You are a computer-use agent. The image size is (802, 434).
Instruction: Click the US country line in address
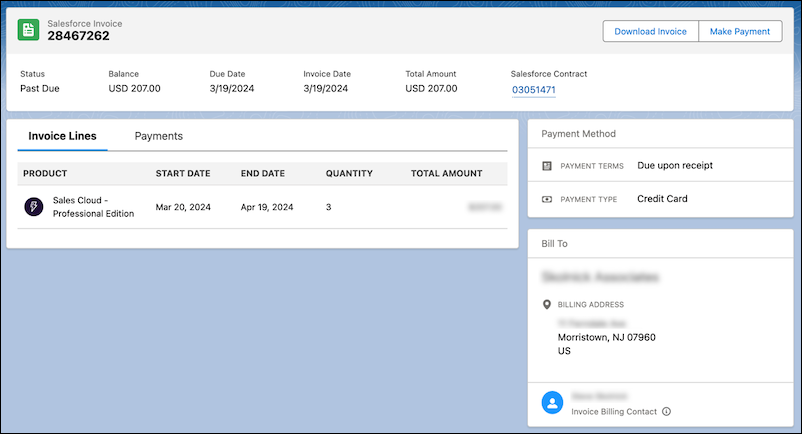coord(564,351)
